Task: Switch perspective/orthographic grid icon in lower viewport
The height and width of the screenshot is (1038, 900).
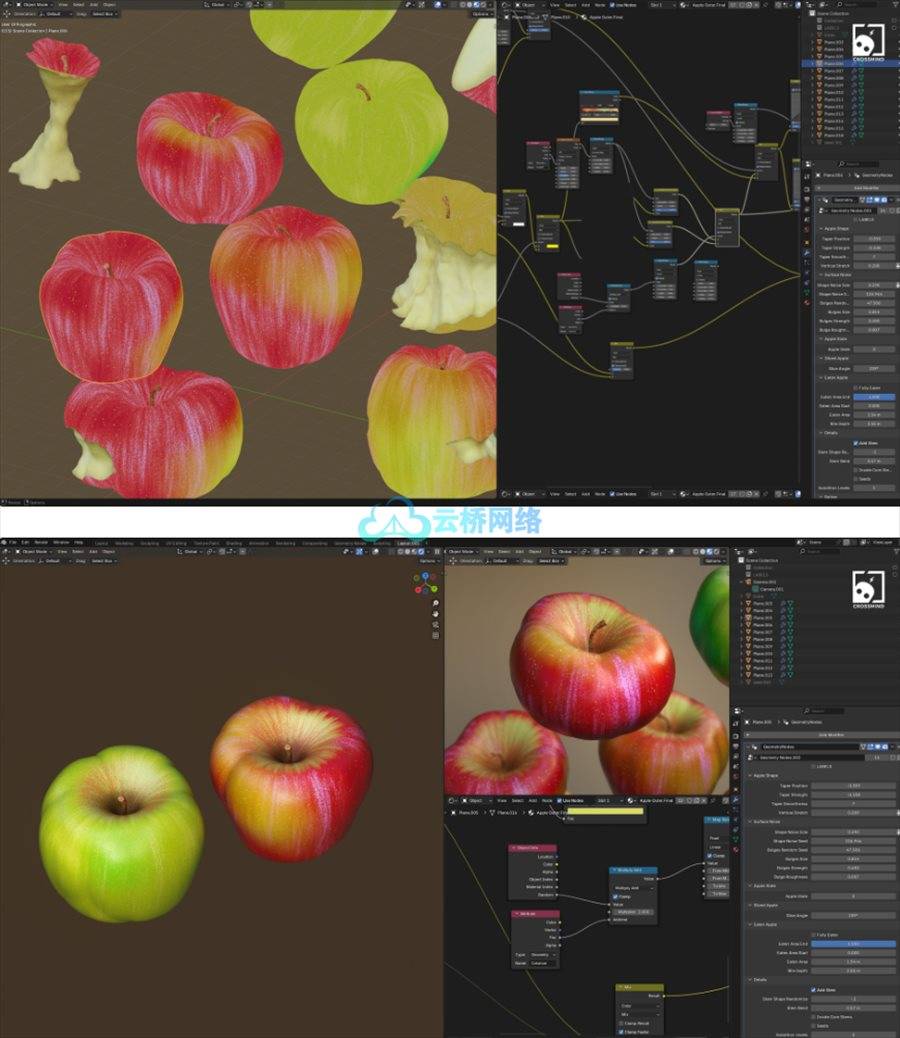Action: pos(435,635)
